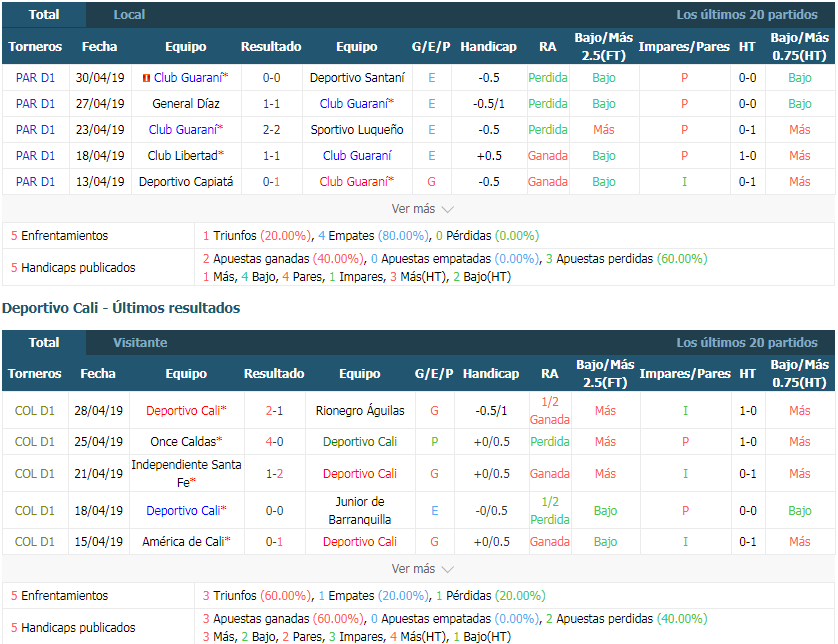
Task: Click the G/E/P header in the Deportivo Cali table
Action: tap(434, 374)
